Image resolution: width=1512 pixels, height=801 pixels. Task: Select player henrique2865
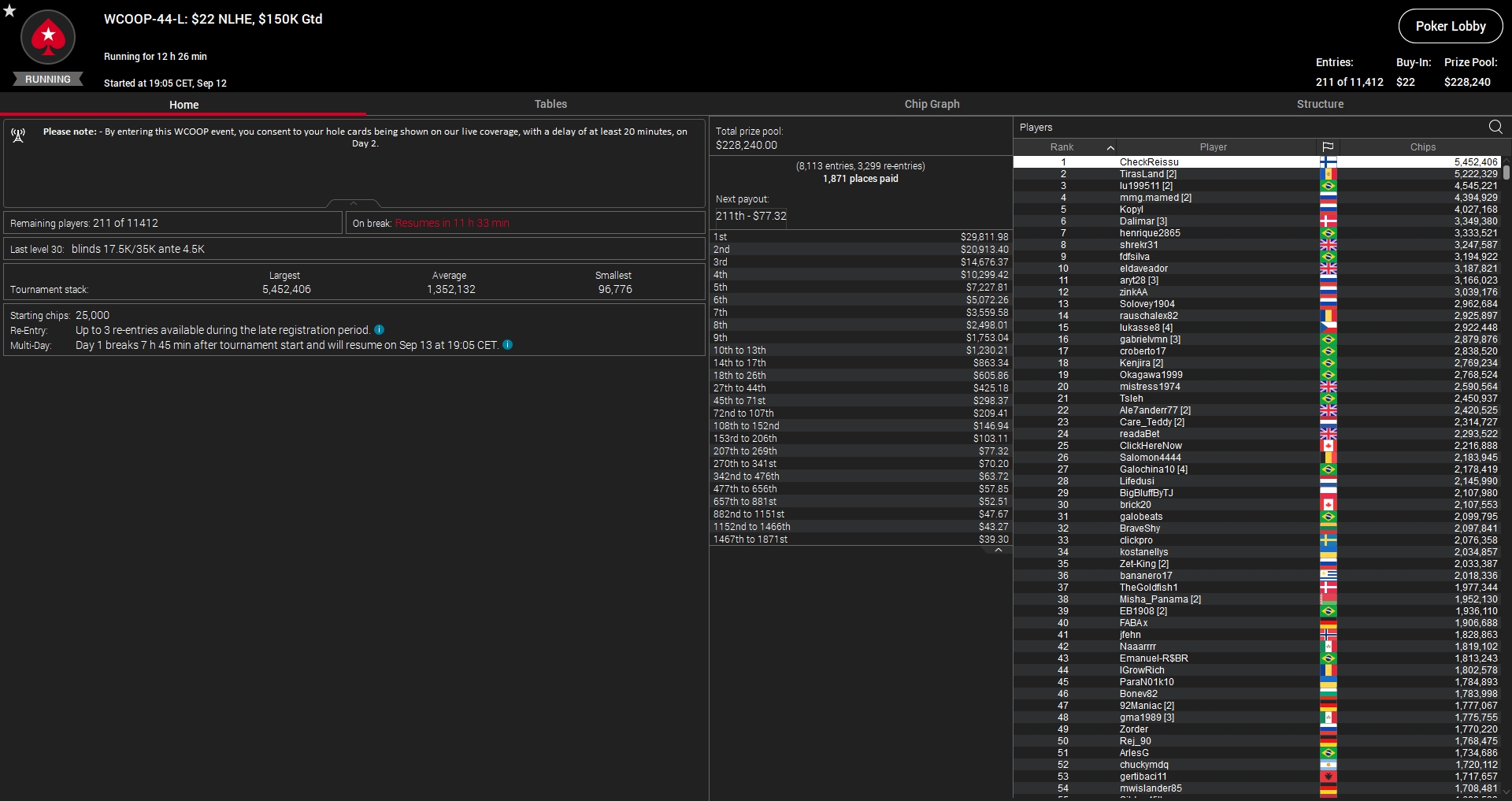(x=1257, y=233)
